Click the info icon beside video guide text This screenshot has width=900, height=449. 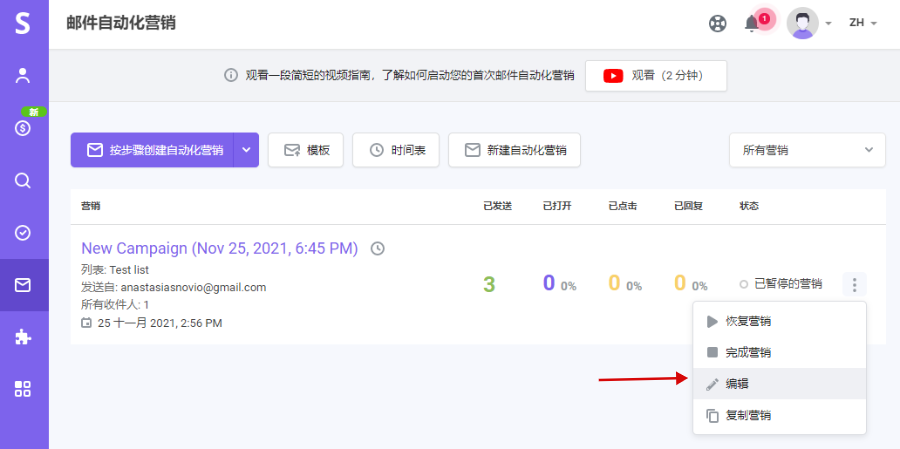[231, 75]
